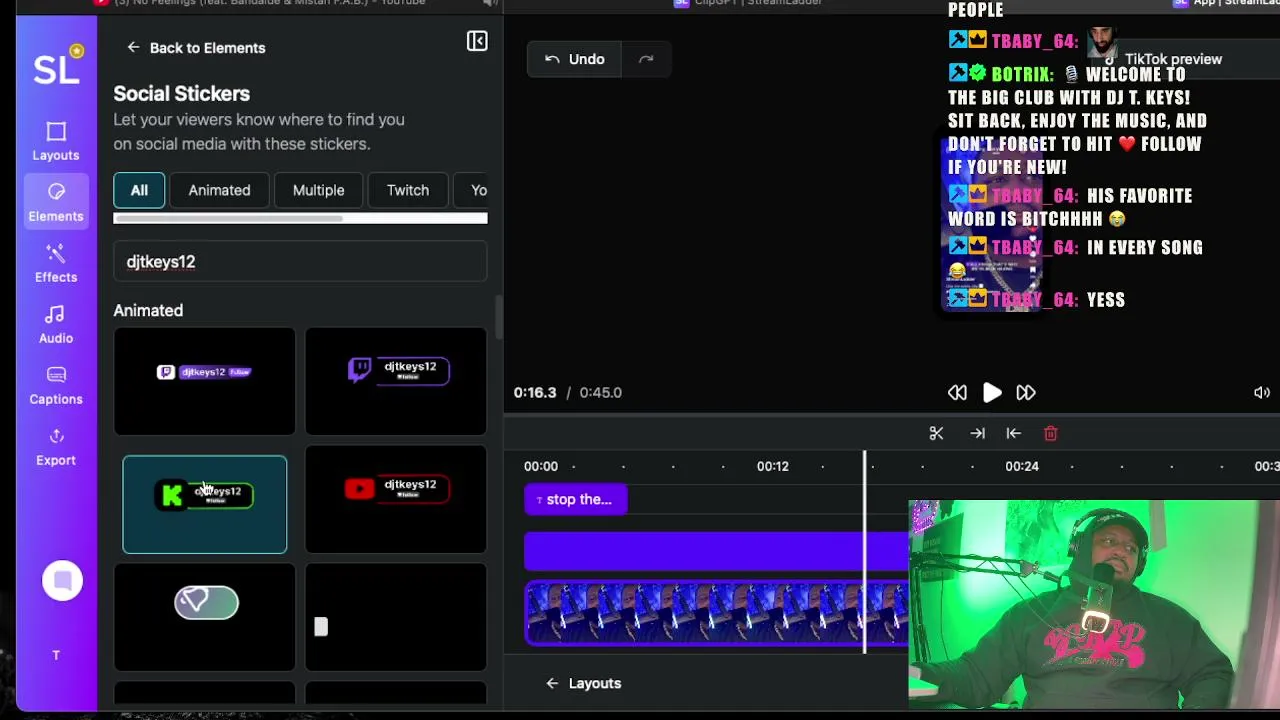This screenshot has height=720, width=1280.
Task: Collapse the side panel
Action: (x=477, y=41)
